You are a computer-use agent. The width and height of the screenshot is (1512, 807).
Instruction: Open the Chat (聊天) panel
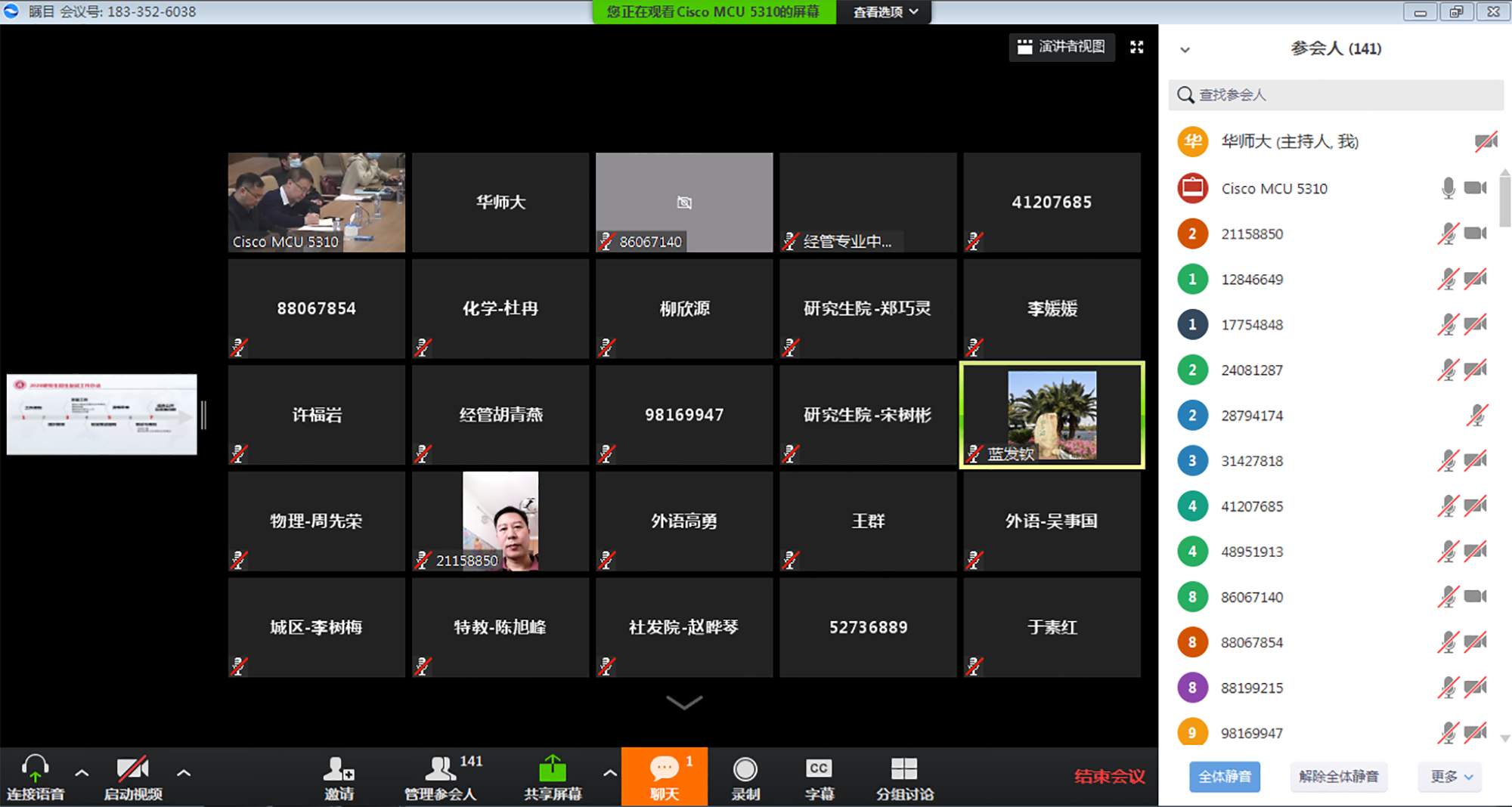[x=664, y=770]
